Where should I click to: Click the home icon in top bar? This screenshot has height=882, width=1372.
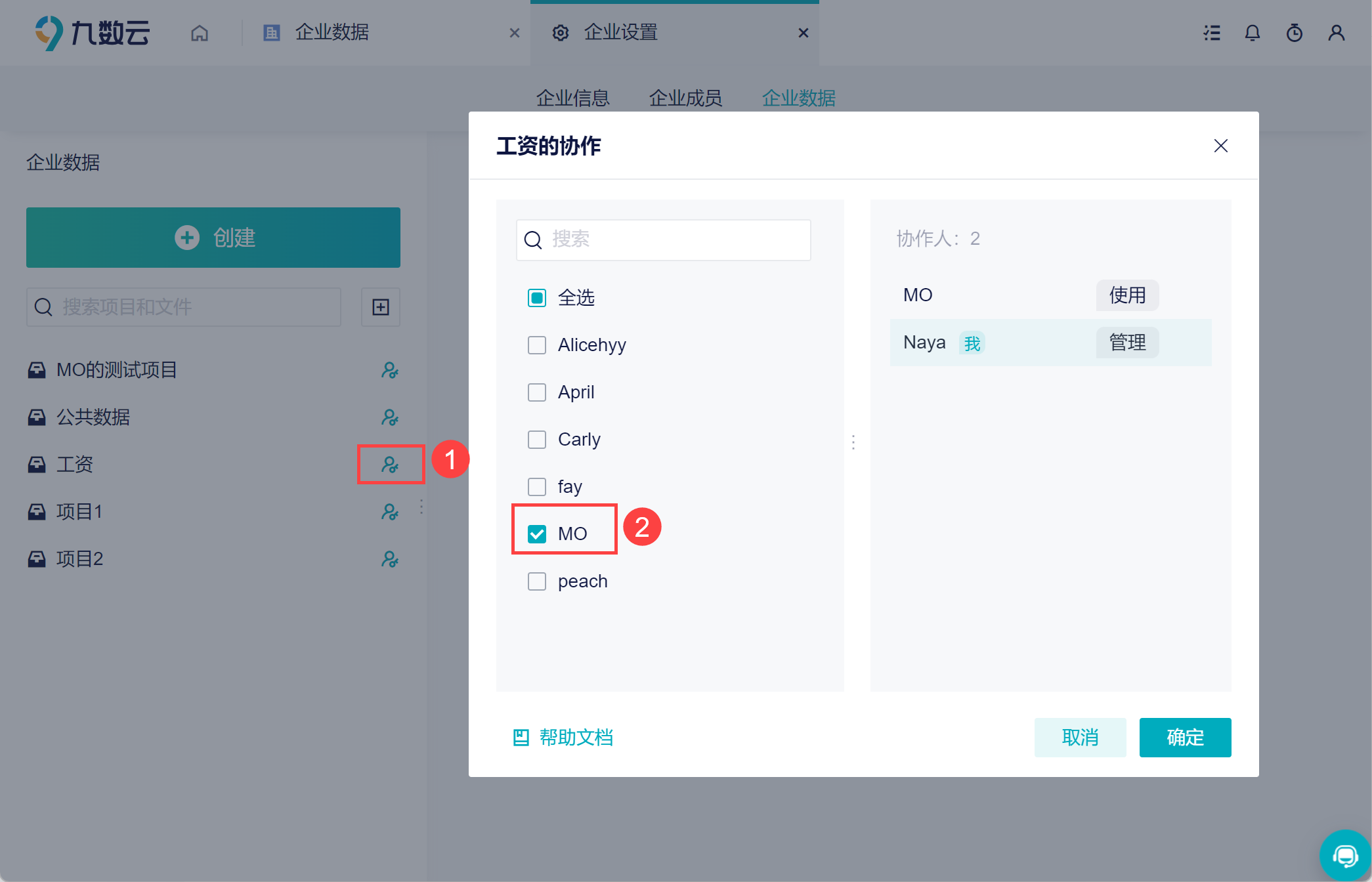point(200,33)
